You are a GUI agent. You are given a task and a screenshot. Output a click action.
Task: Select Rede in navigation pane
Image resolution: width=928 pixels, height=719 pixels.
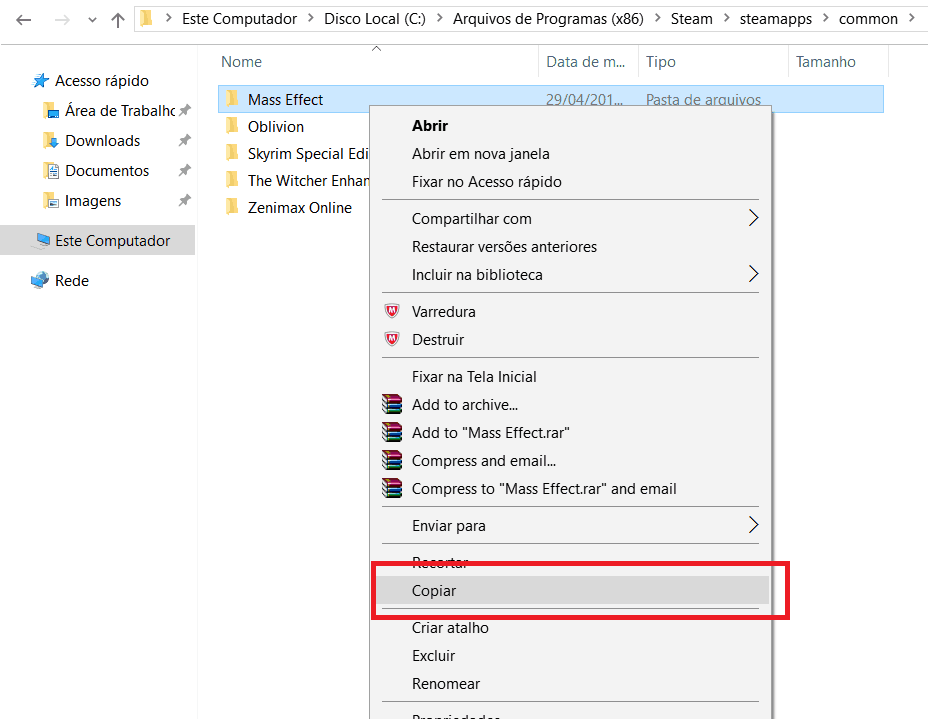(x=72, y=280)
